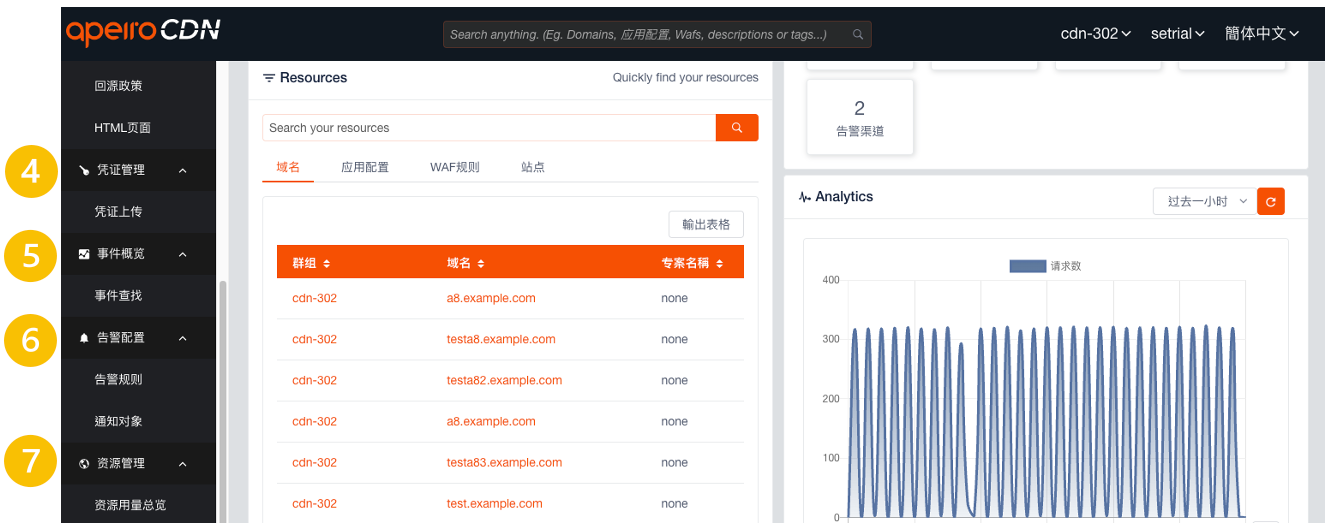
Task: Open the setrial user dropdown
Action: [1178, 34]
